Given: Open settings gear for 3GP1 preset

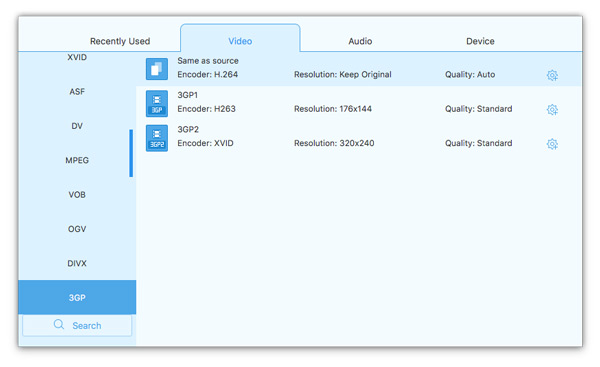Looking at the screenshot, I should click(552, 109).
